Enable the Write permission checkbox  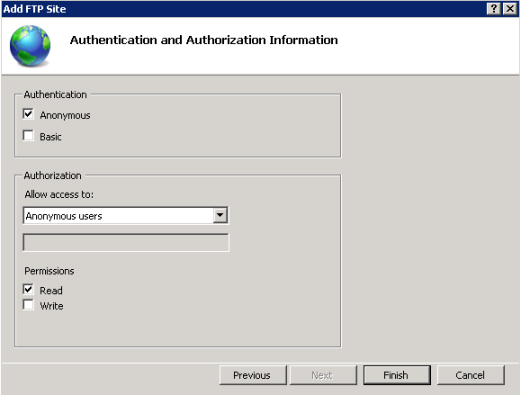point(28,305)
